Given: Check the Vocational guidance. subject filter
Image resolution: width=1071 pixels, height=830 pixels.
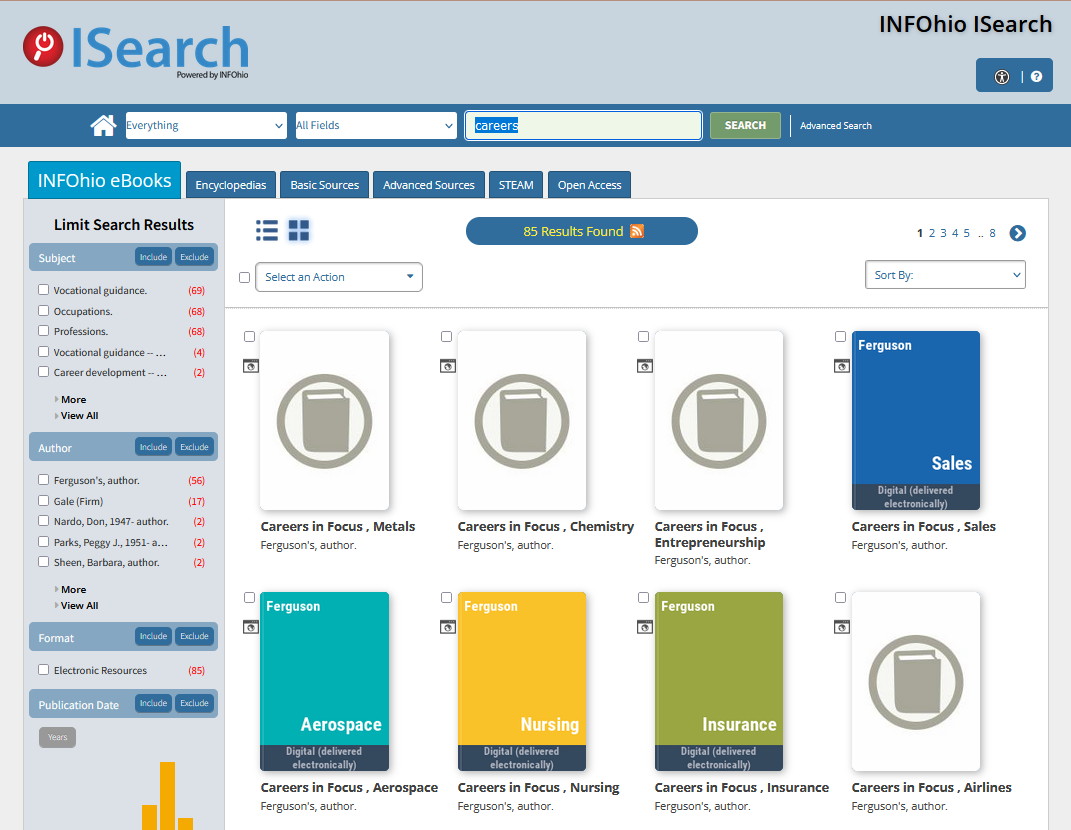Looking at the screenshot, I should (x=44, y=290).
